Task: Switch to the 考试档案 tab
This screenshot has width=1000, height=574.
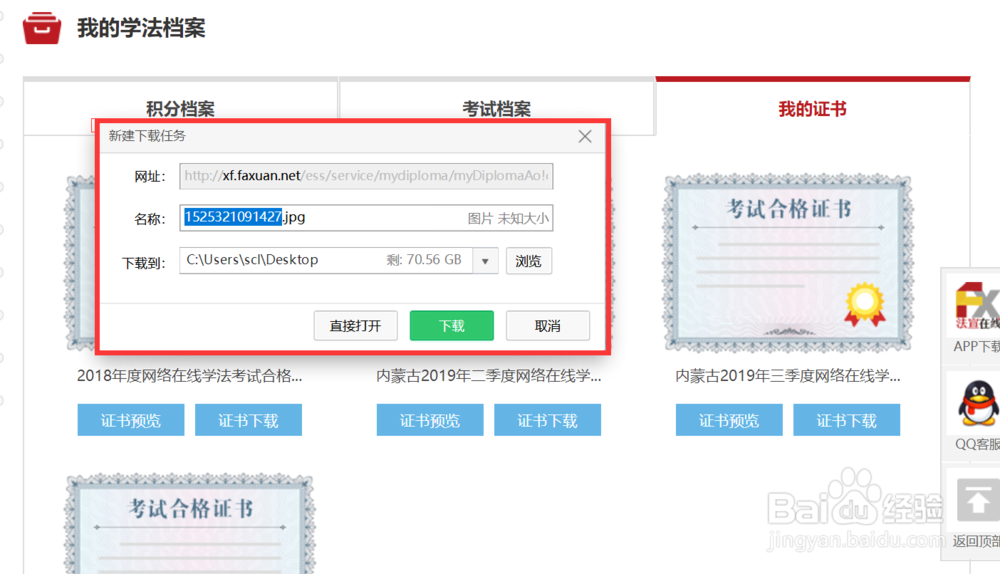Action: click(x=497, y=108)
